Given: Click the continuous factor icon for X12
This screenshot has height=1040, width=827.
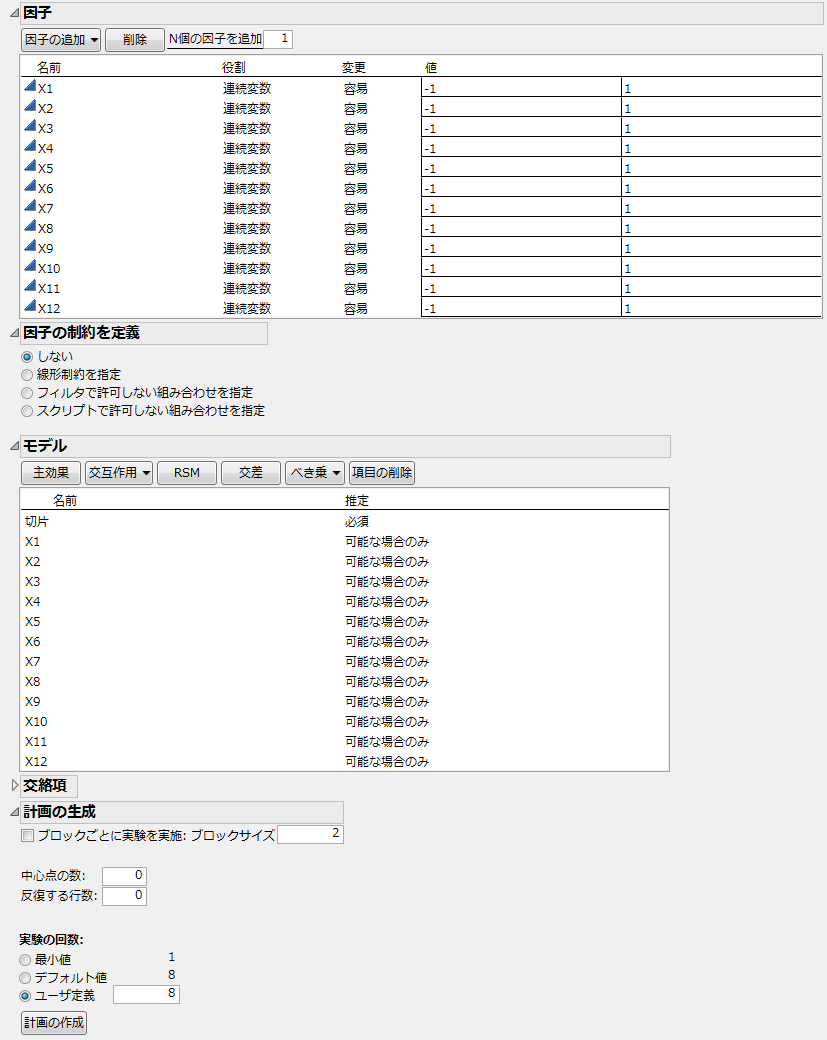Looking at the screenshot, I should click(28, 306).
